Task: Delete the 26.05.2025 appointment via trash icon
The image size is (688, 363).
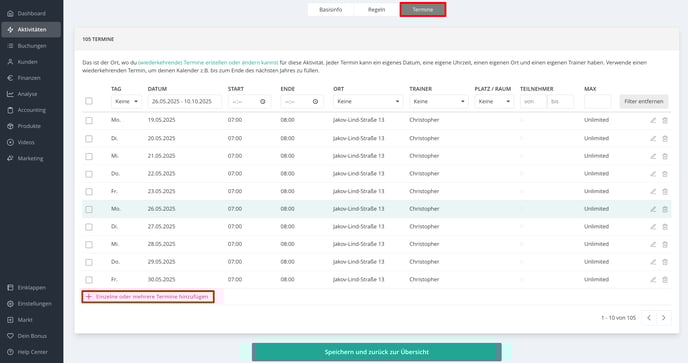Action: tap(665, 209)
